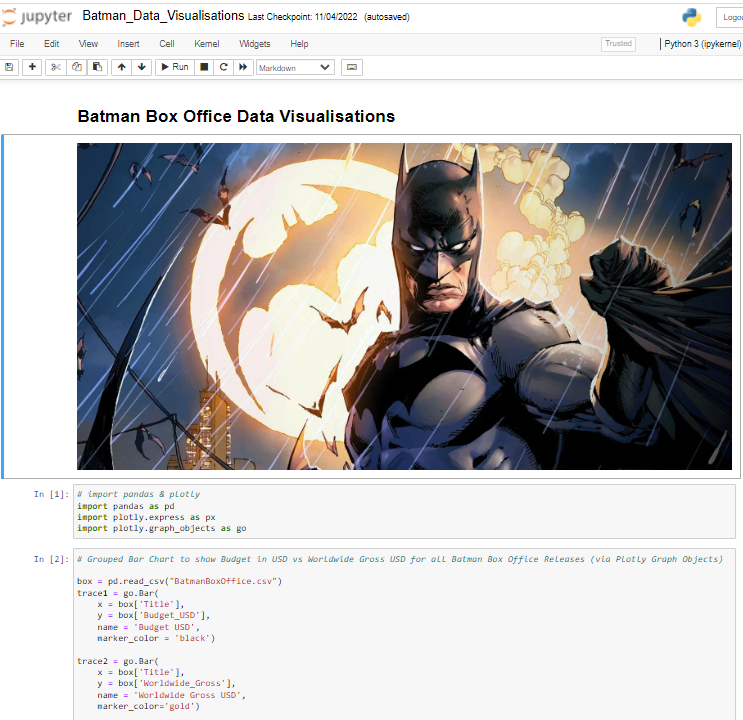Rename notebook title Batman_Data_Visualisations

tap(163, 16)
